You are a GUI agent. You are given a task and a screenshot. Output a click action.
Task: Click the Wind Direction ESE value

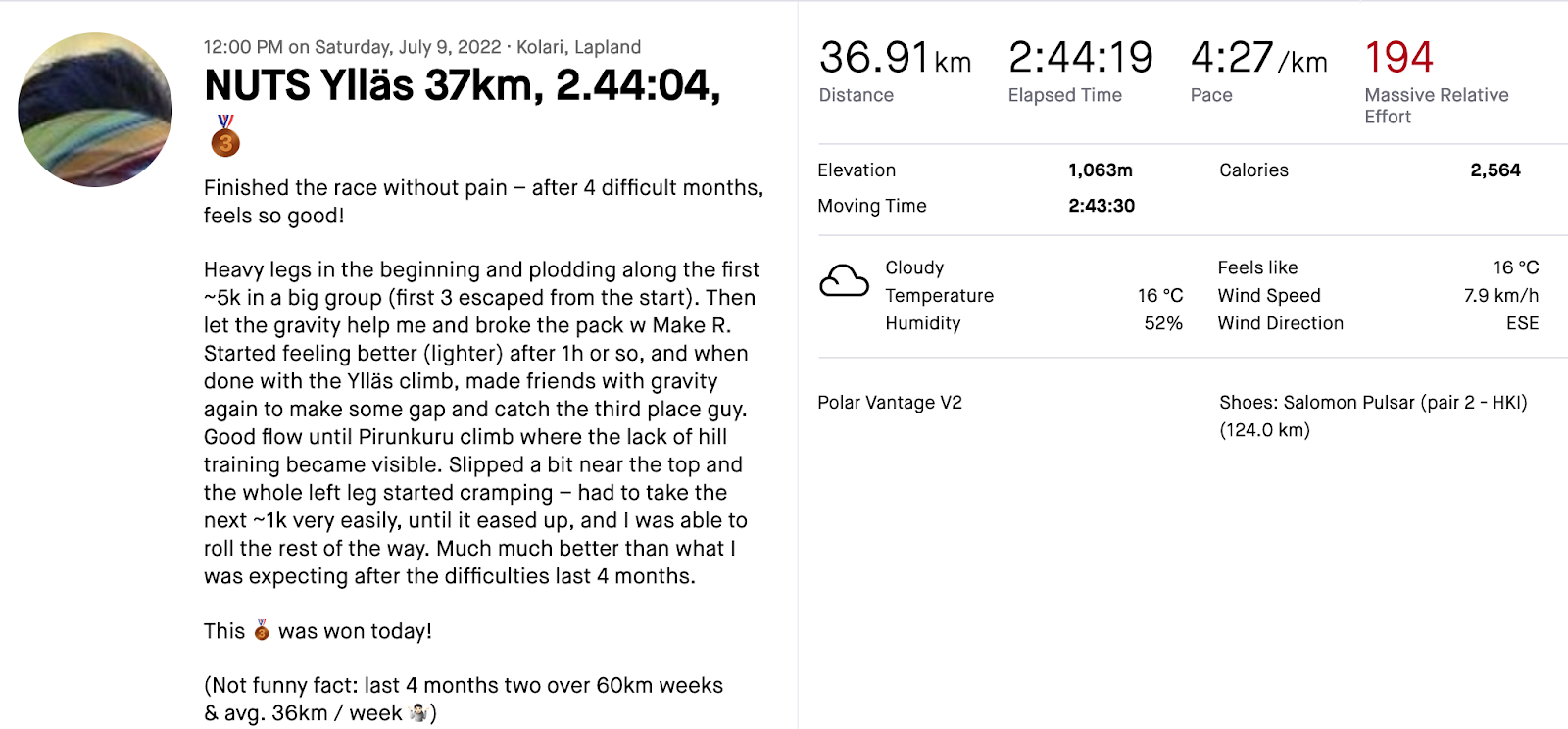(1522, 323)
